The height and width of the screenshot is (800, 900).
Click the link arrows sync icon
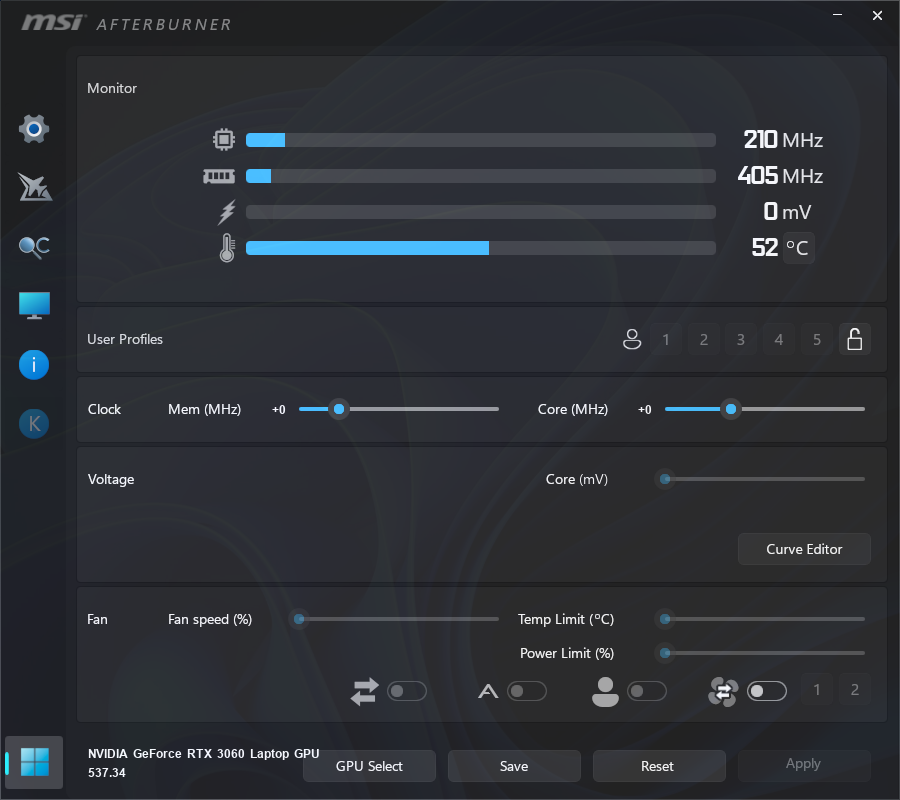click(364, 691)
